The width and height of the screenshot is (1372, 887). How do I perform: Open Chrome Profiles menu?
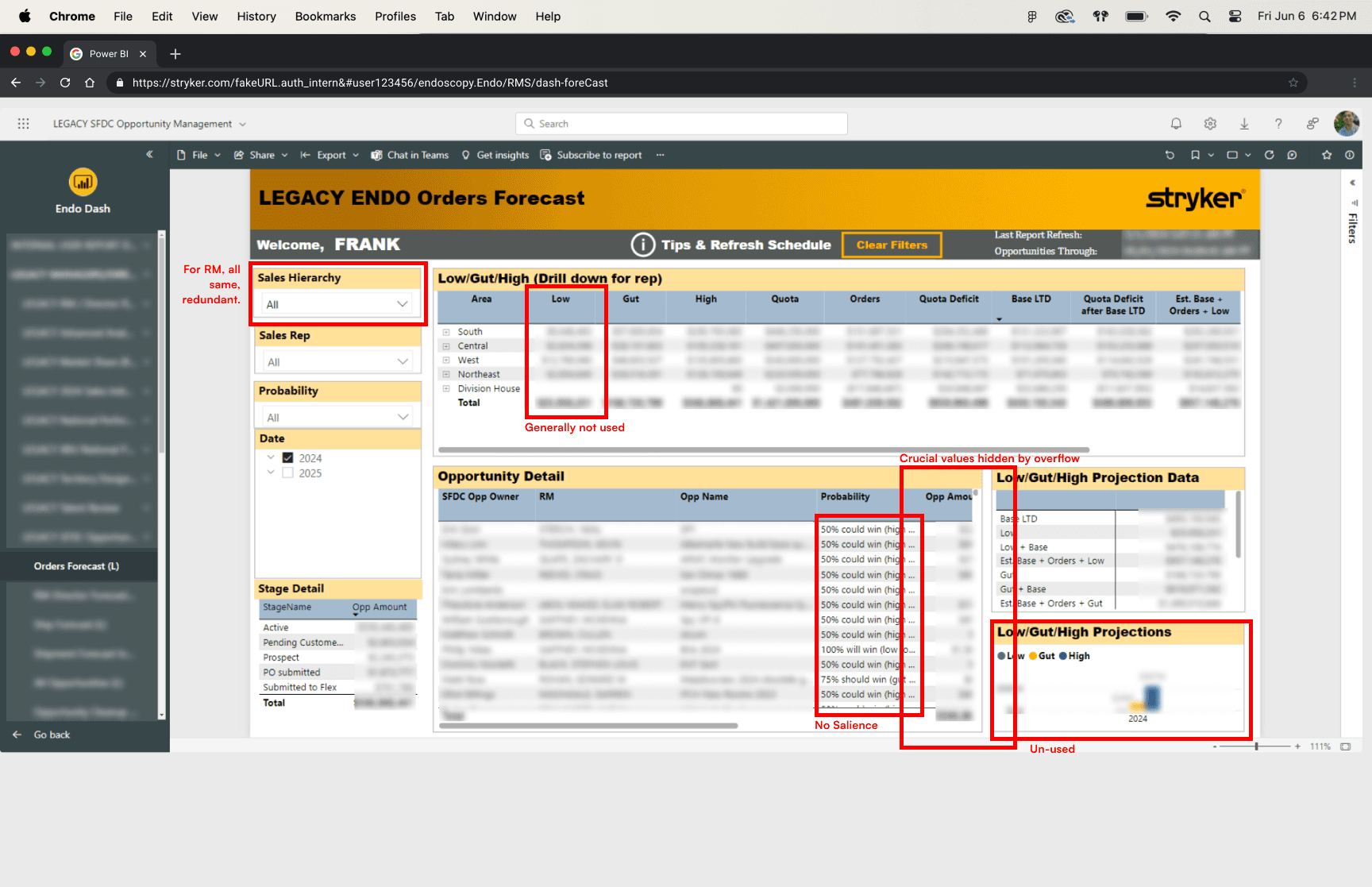point(395,16)
